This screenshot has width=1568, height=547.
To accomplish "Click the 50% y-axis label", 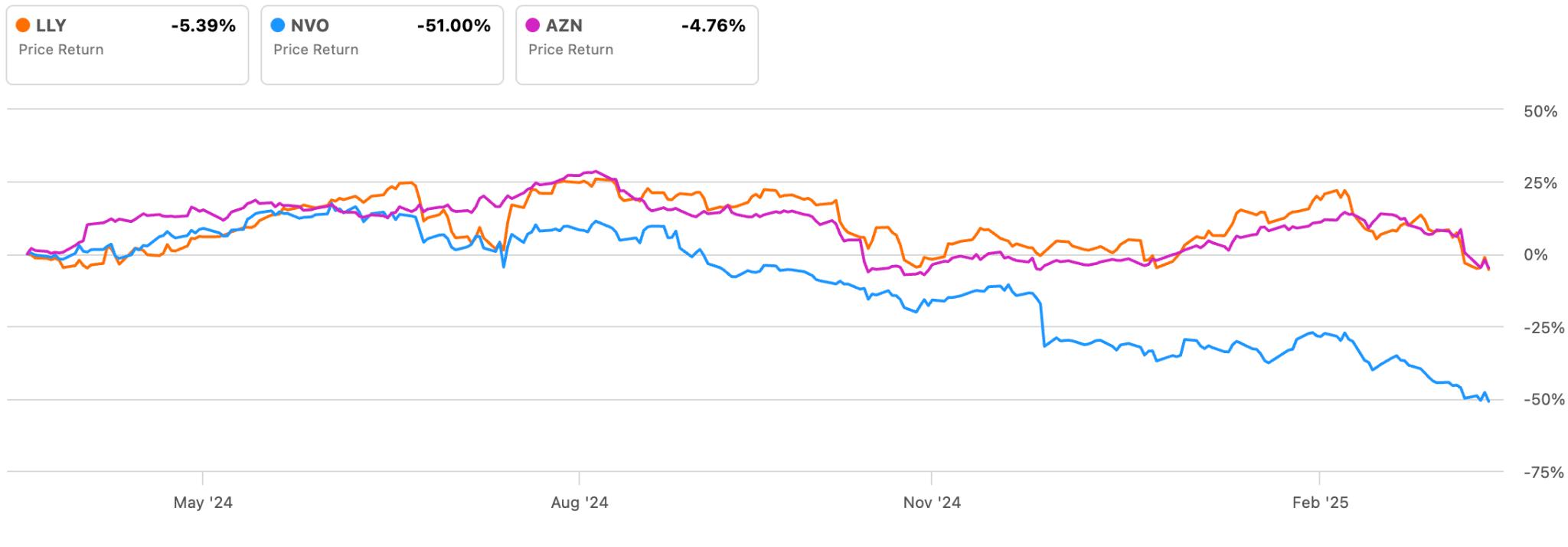I will pyautogui.click(x=1540, y=112).
